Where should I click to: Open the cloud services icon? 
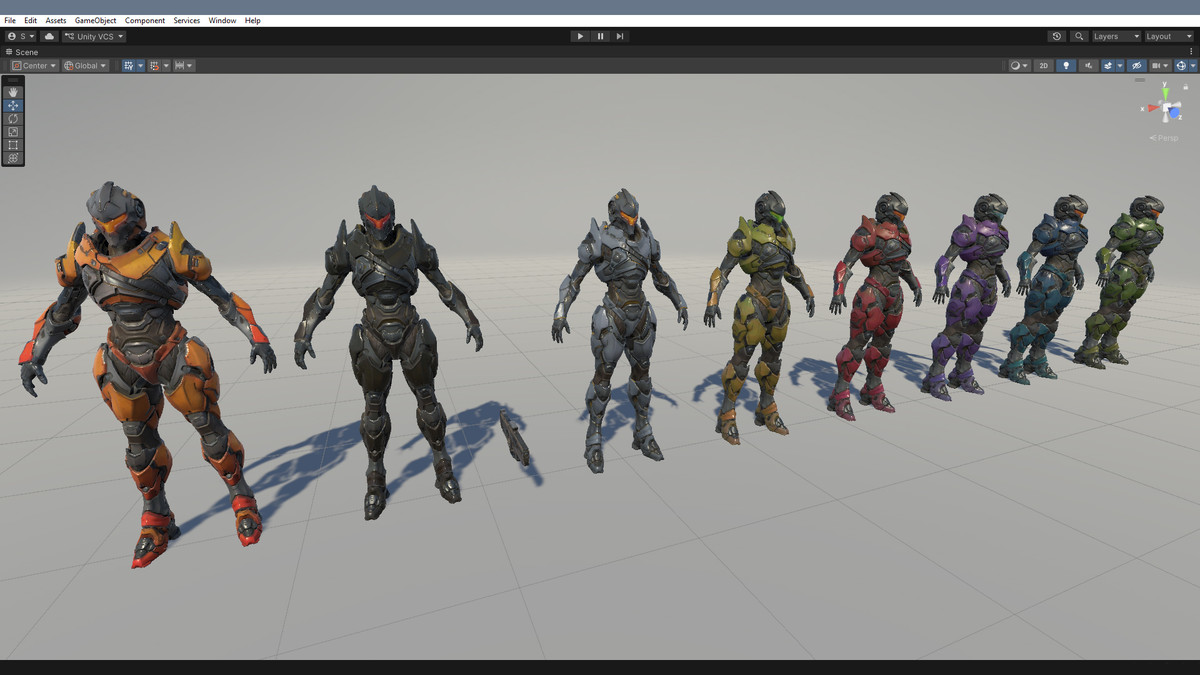49,36
